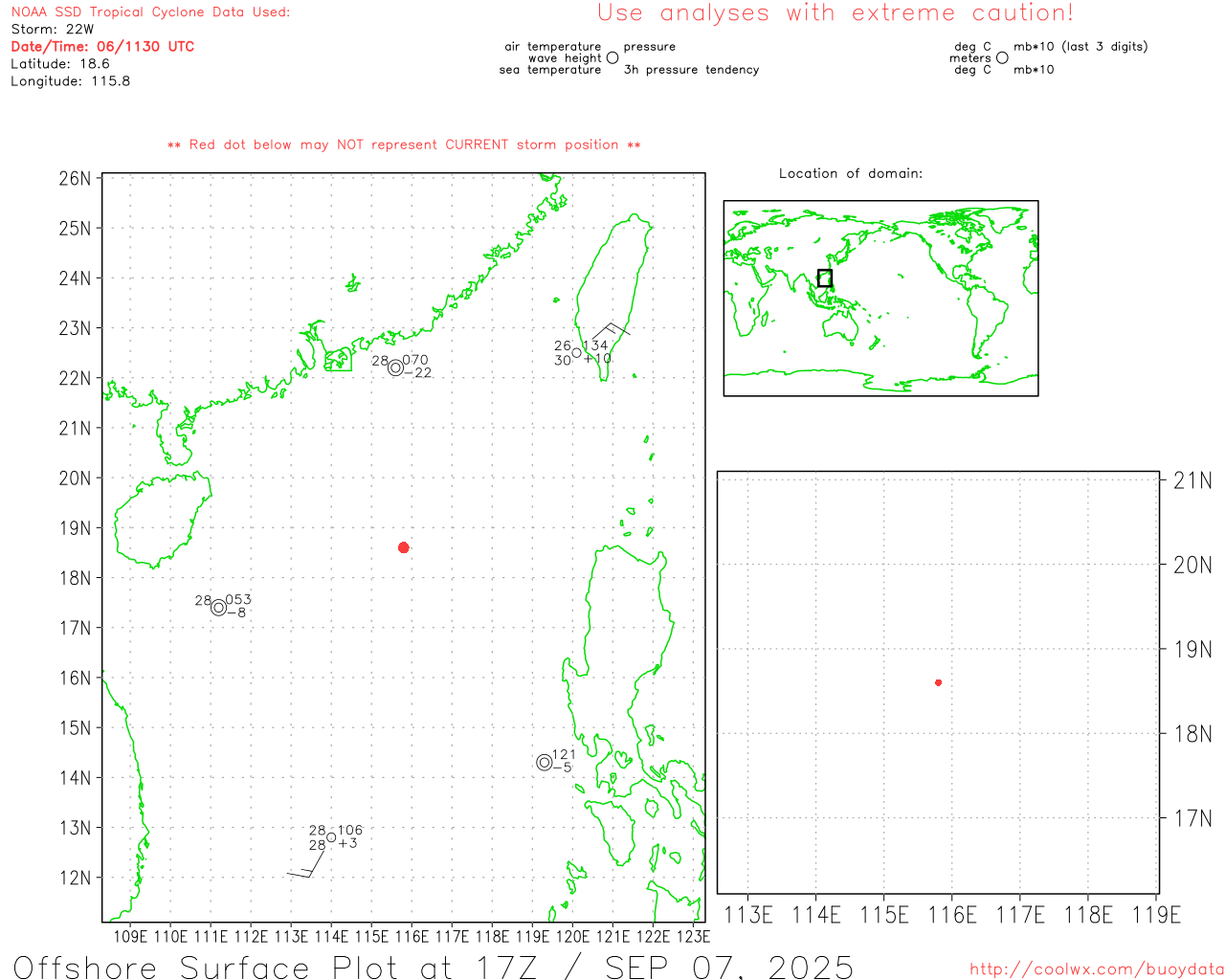Click the black domain box on world map
Image resolution: width=1225 pixels, height=980 pixels.
(x=825, y=278)
